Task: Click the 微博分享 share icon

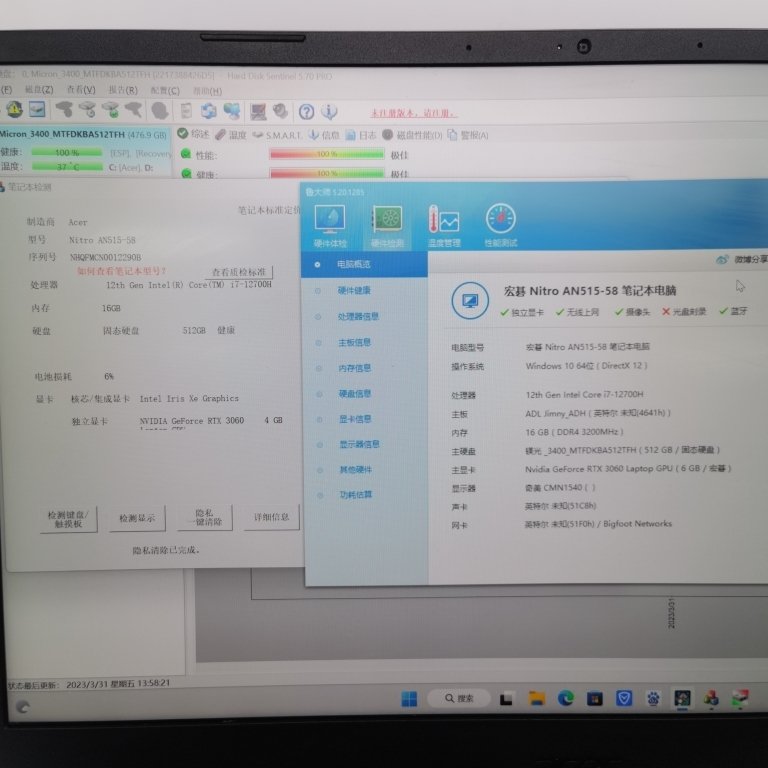Action: point(723,260)
